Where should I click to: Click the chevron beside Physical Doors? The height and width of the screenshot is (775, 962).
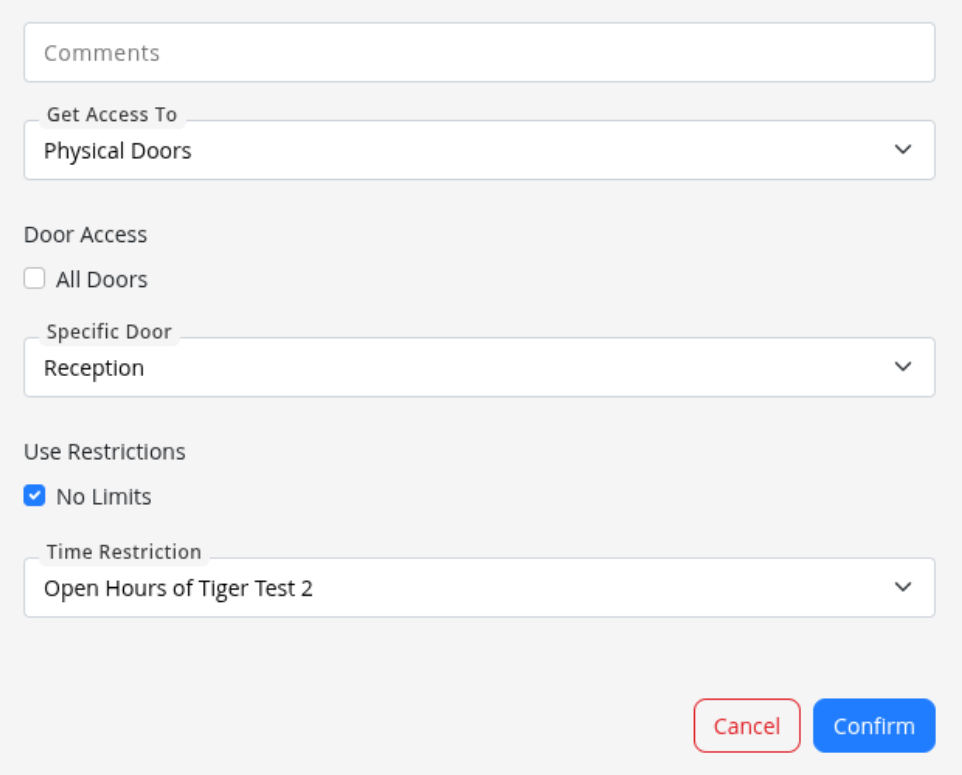[x=903, y=150]
